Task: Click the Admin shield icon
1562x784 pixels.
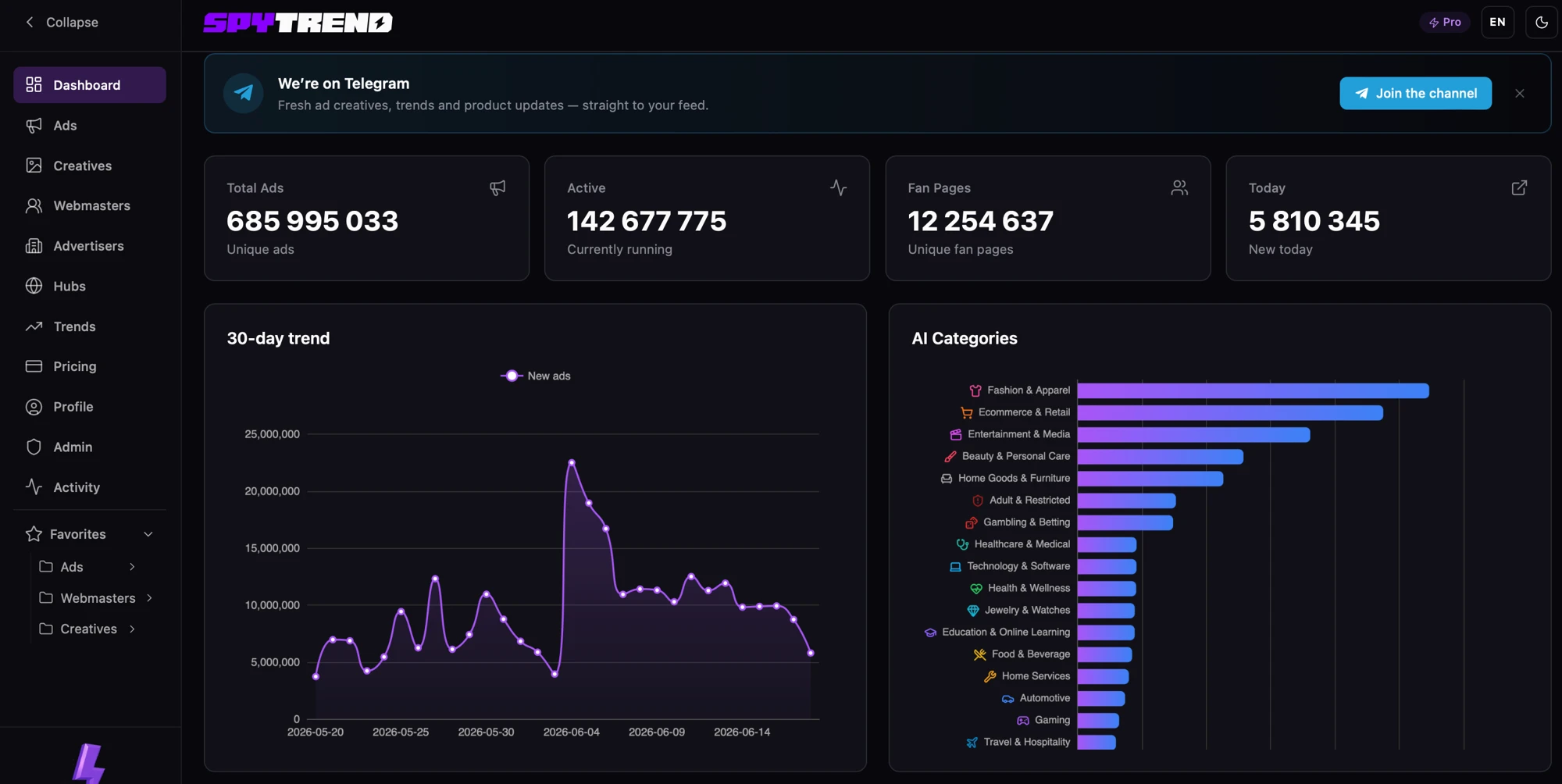Action: click(x=34, y=447)
